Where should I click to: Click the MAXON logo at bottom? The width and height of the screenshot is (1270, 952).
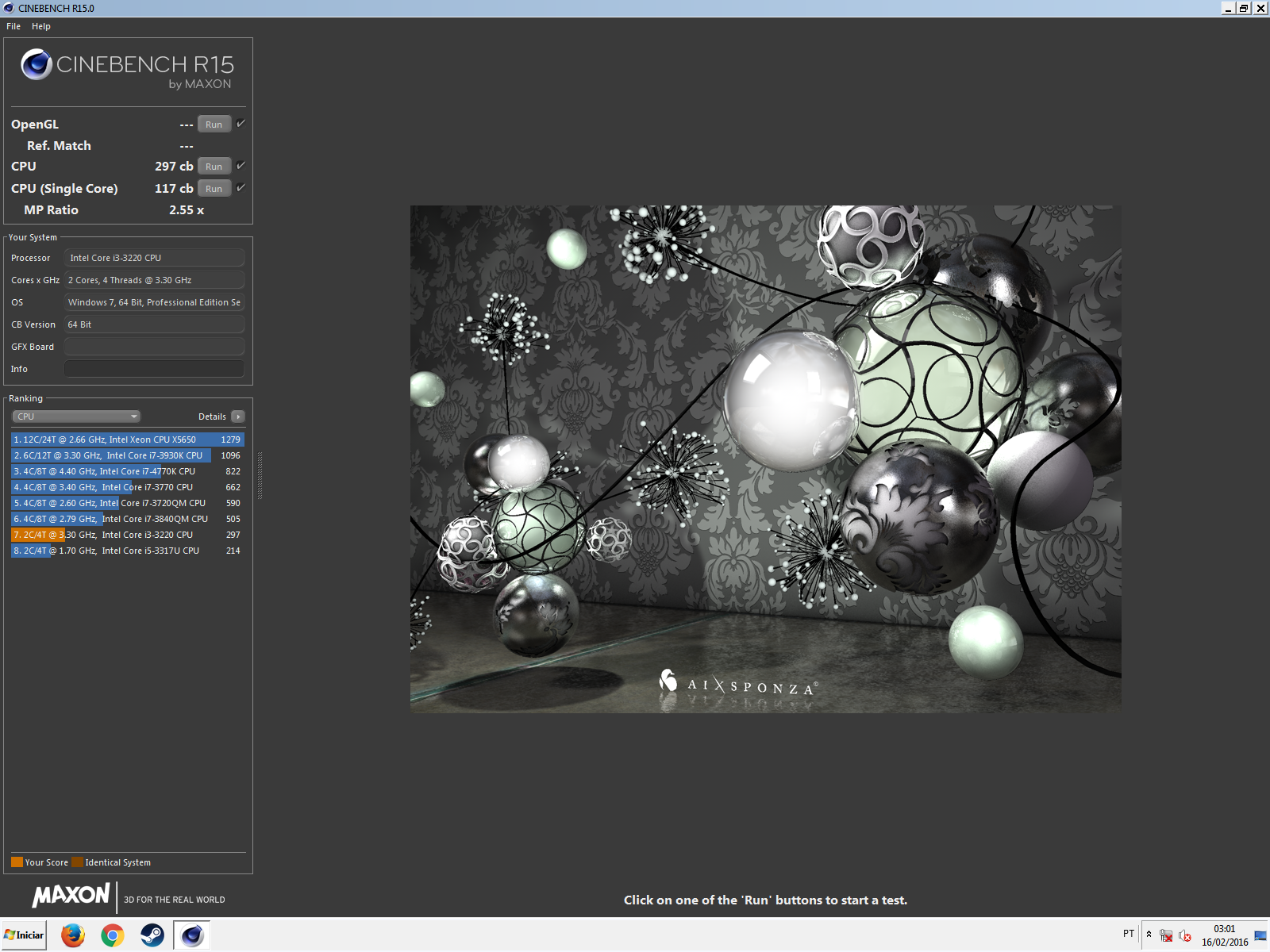[71, 896]
